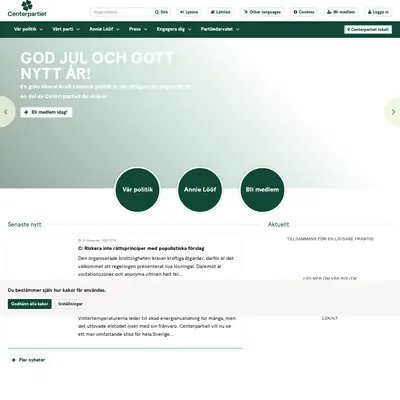Screen dimensions: 400x400
Task: Expand the Vår politik menu
Action: [28, 29]
